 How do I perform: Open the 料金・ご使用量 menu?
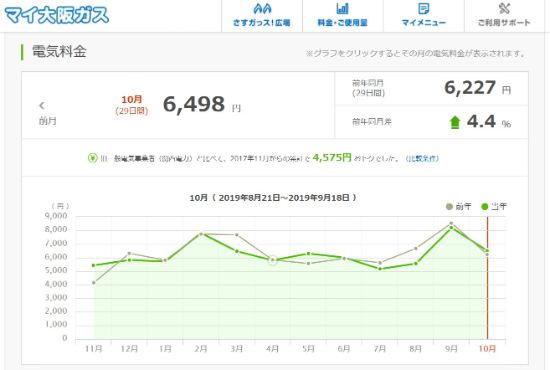coord(342,16)
